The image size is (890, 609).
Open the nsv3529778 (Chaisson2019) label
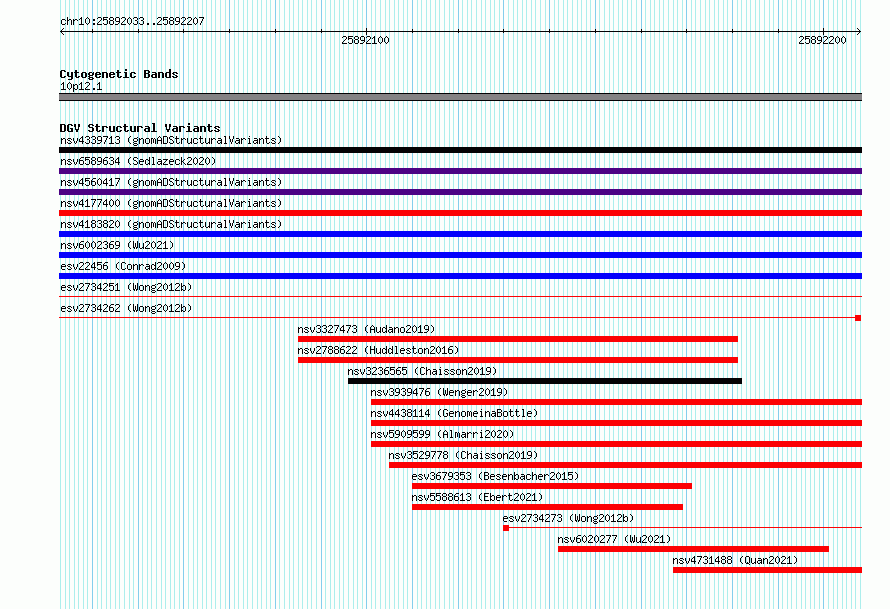[463, 455]
